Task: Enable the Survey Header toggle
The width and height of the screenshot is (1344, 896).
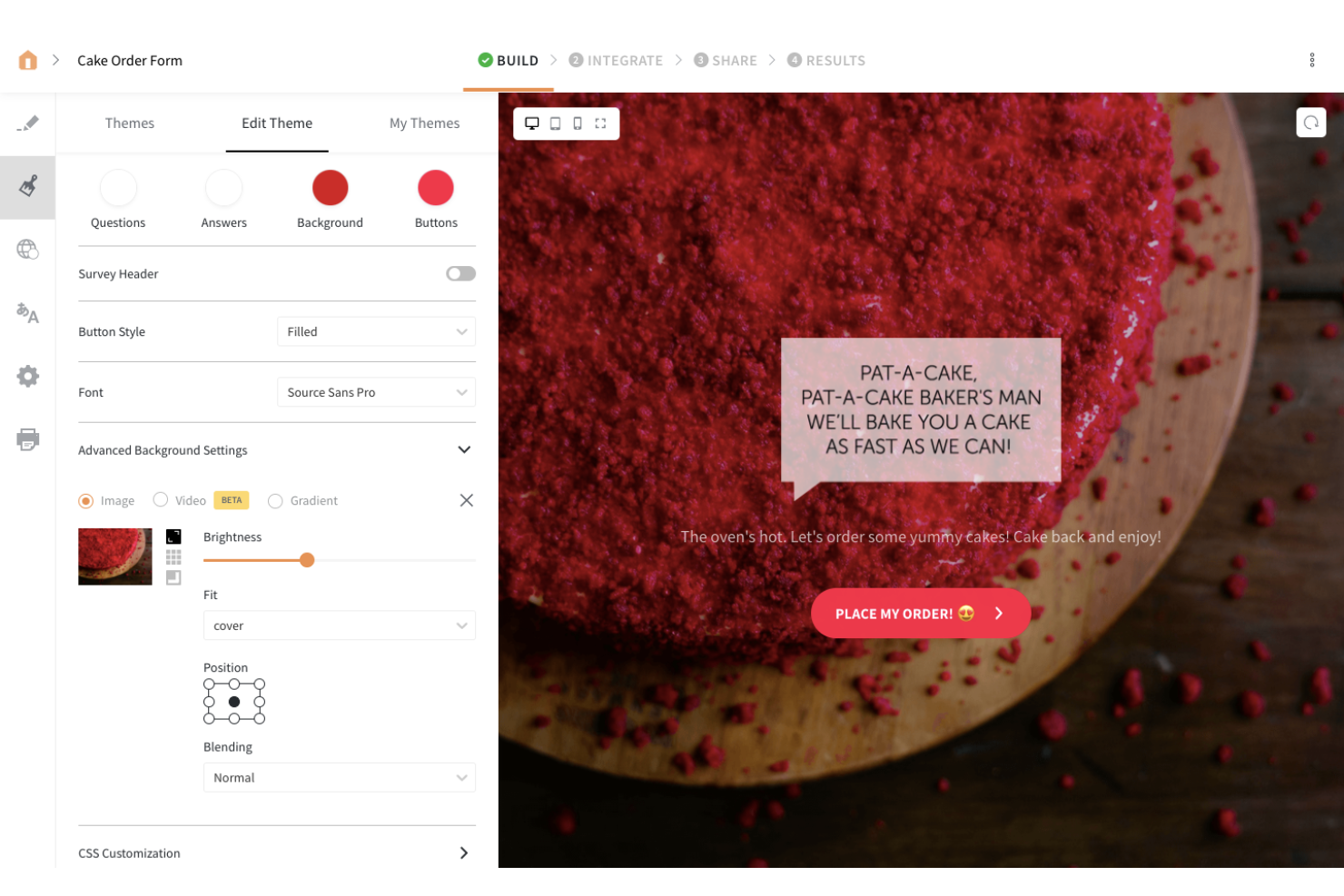Action: coord(460,273)
